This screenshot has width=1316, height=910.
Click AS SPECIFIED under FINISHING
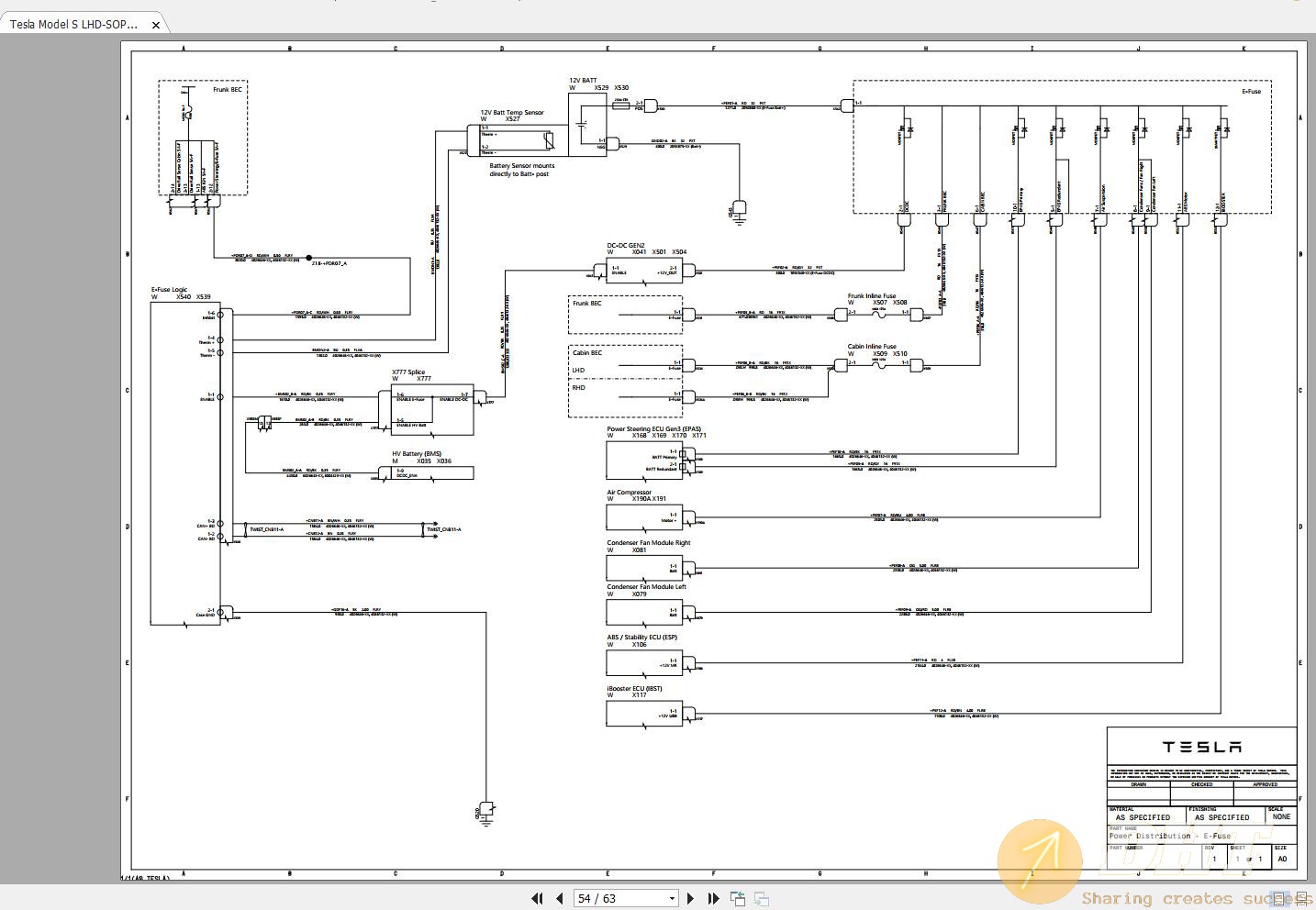click(1221, 817)
